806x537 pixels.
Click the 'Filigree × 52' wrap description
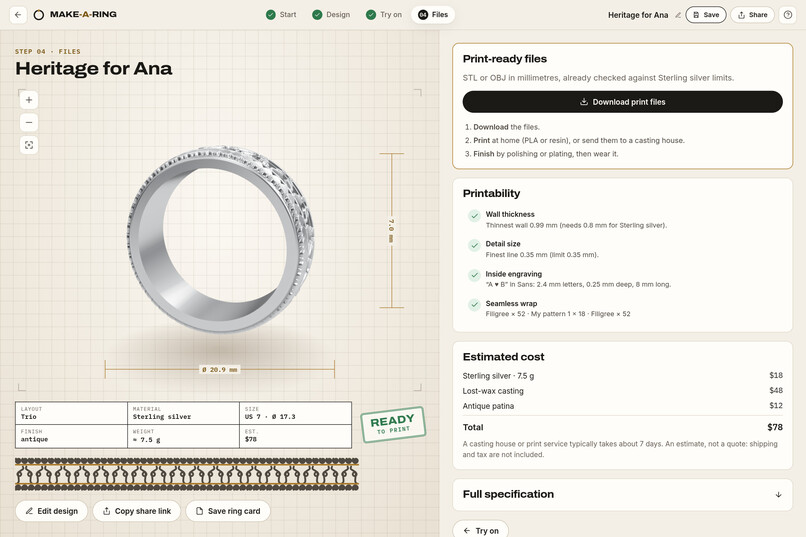point(558,313)
